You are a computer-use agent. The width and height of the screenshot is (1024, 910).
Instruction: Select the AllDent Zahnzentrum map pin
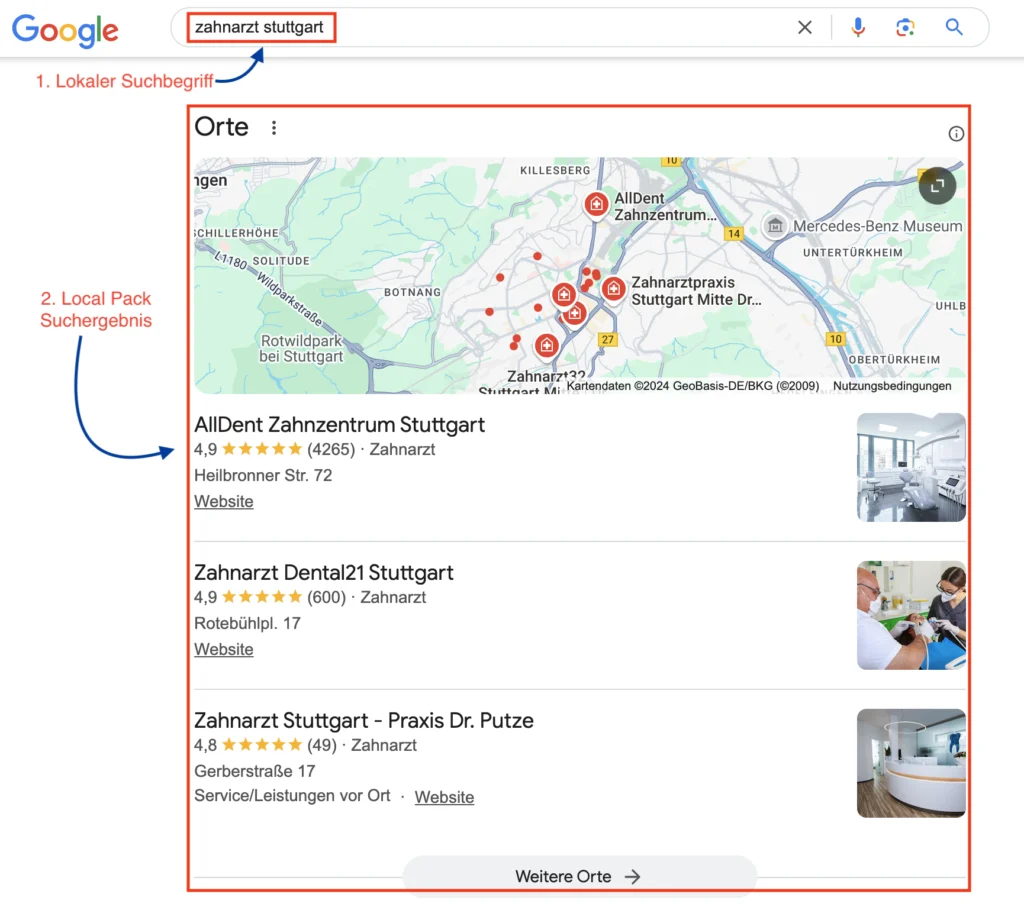click(x=596, y=204)
